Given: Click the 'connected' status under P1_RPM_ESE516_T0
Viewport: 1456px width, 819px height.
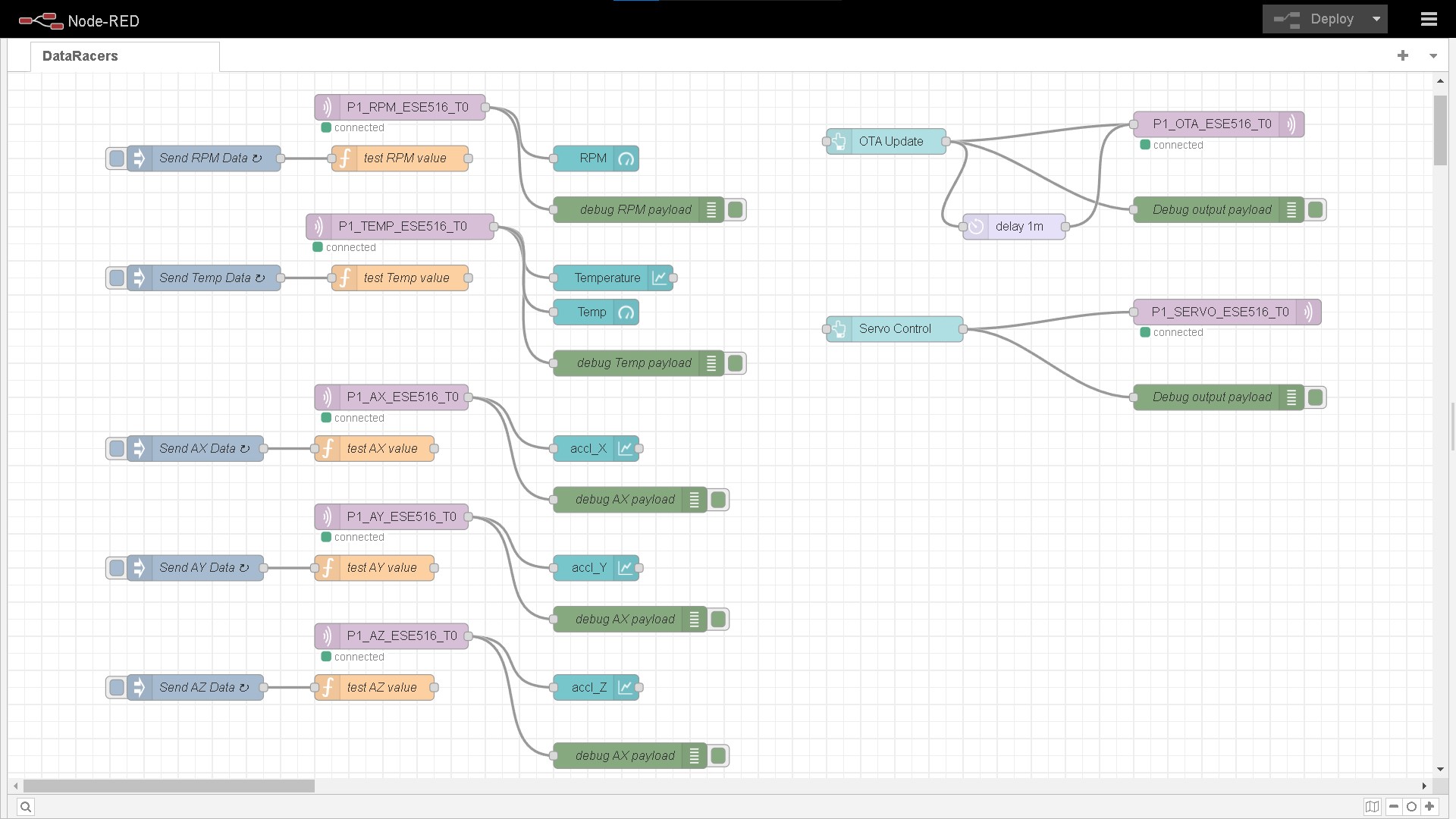Looking at the screenshot, I should point(353,128).
